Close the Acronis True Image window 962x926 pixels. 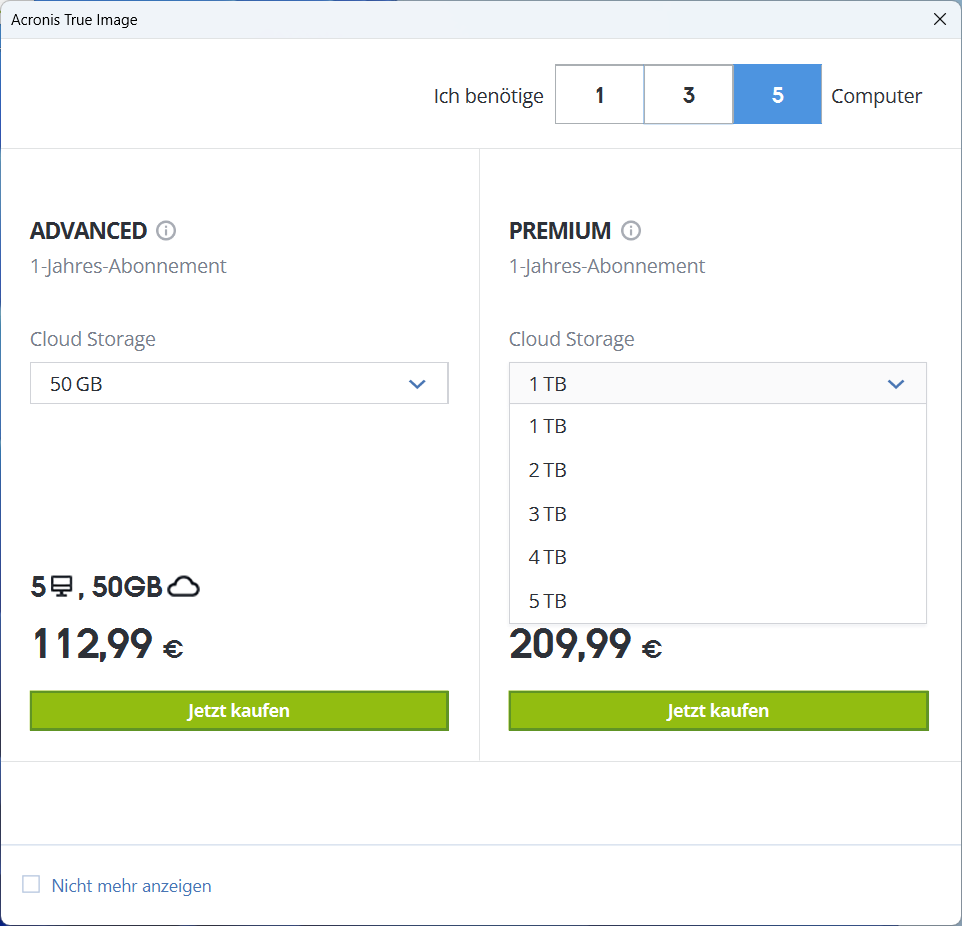(940, 19)
